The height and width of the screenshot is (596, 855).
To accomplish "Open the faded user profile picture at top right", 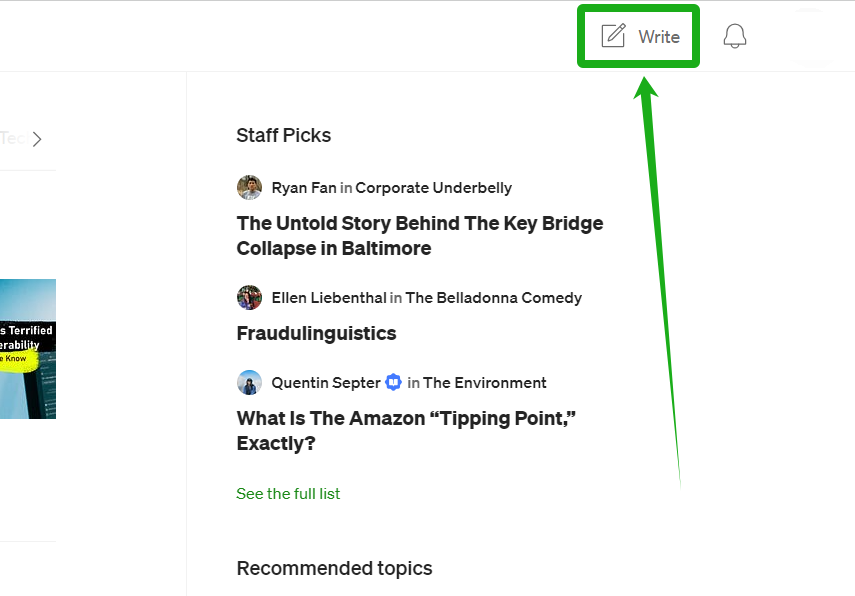I will click(x=812, y=36).
